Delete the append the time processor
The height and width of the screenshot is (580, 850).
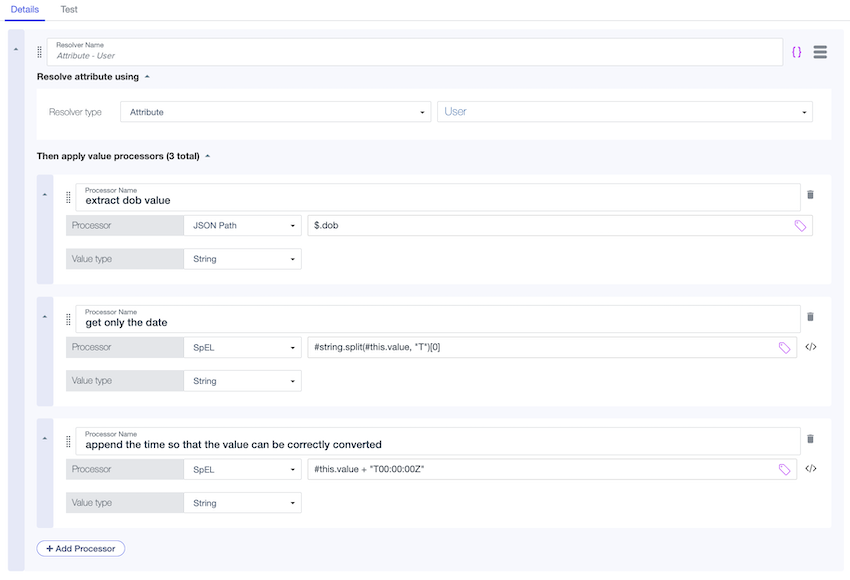pos(810,439)
